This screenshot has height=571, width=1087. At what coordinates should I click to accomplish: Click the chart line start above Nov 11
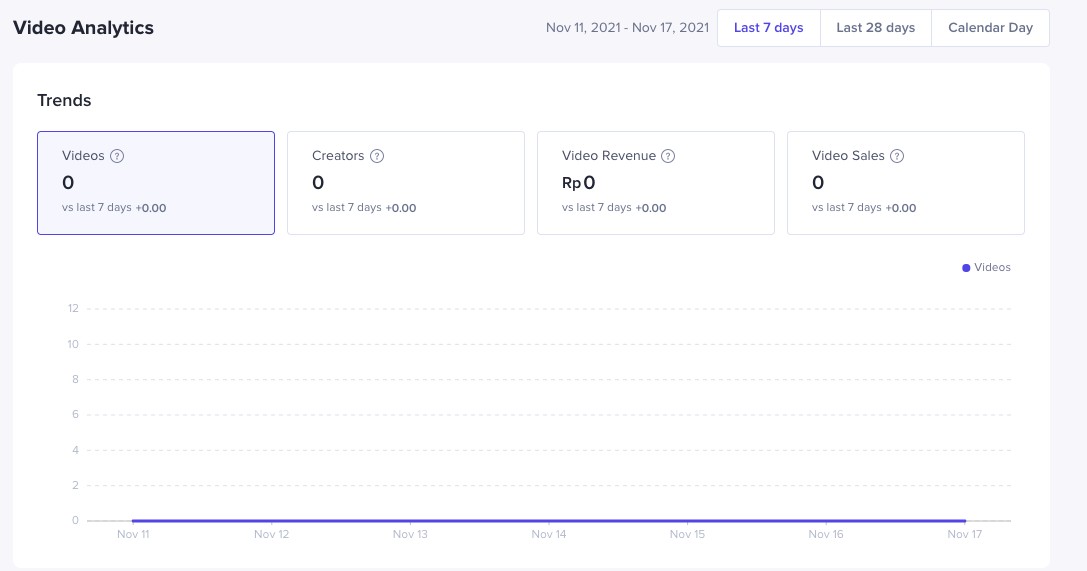click(133, 520)
